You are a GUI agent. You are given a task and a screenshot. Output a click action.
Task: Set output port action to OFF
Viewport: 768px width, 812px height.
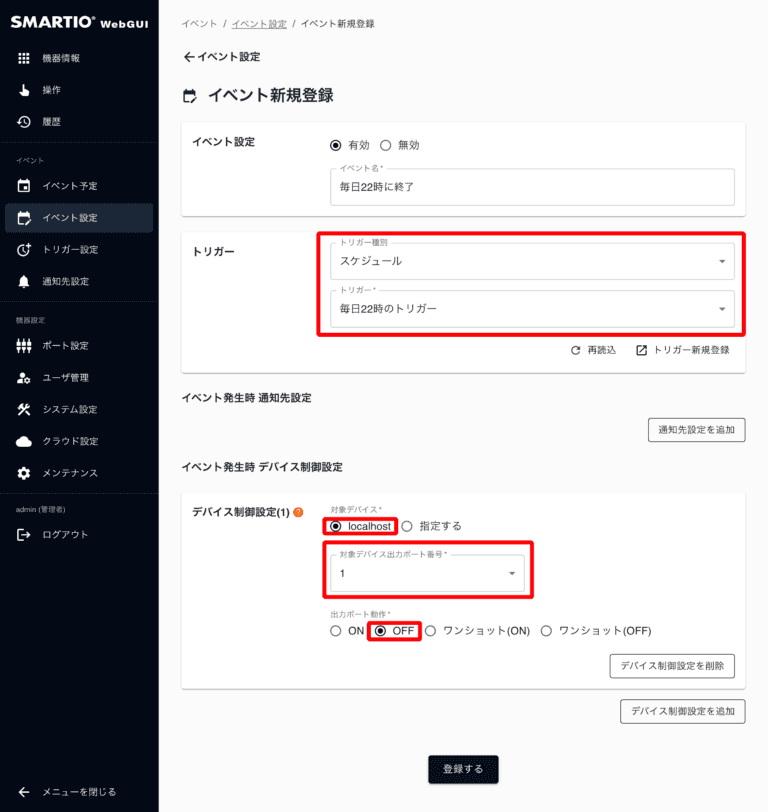pyautogui.click(x=380, y=631)
